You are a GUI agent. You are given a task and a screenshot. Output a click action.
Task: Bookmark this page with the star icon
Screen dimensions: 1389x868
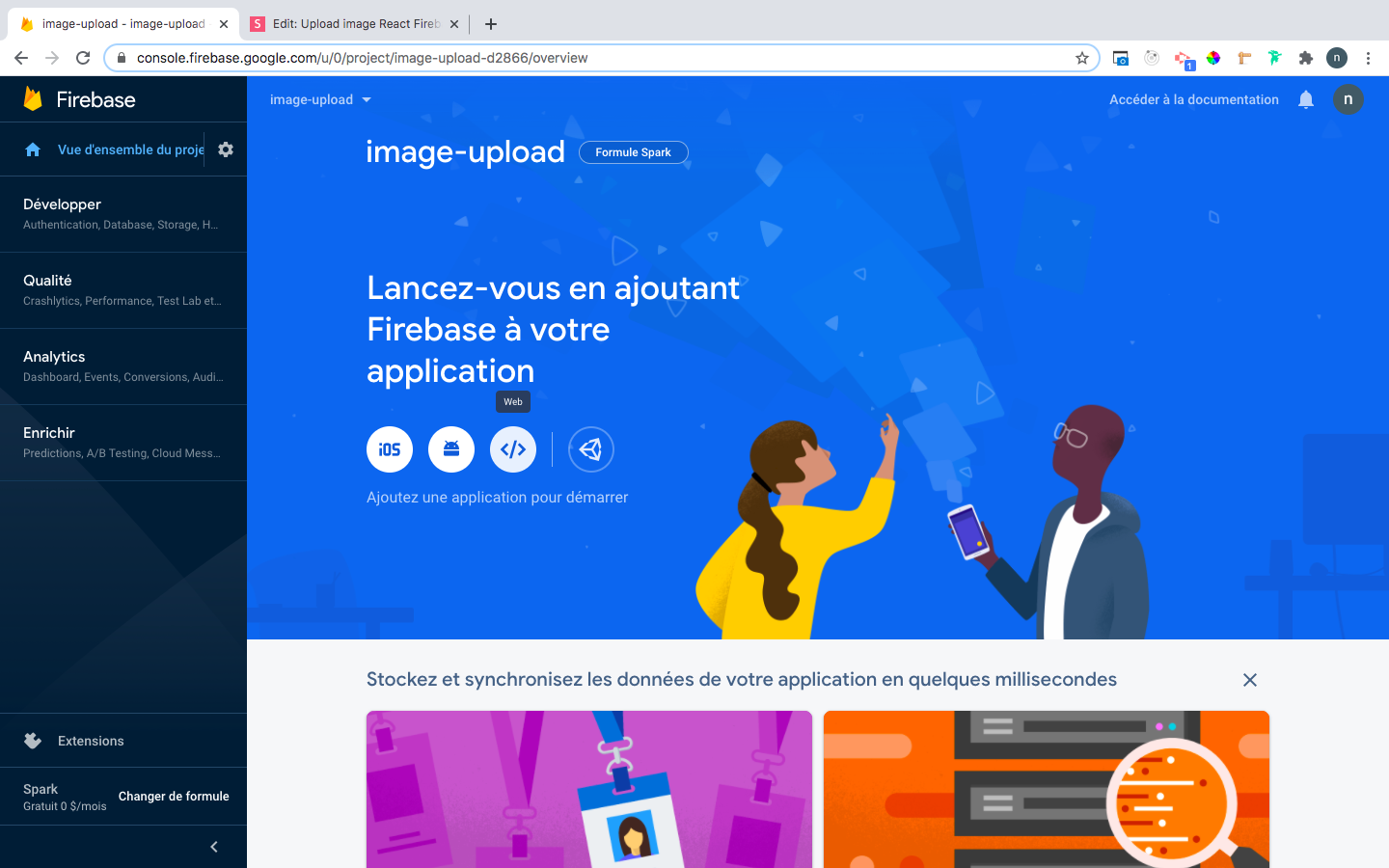(1082, 58)
